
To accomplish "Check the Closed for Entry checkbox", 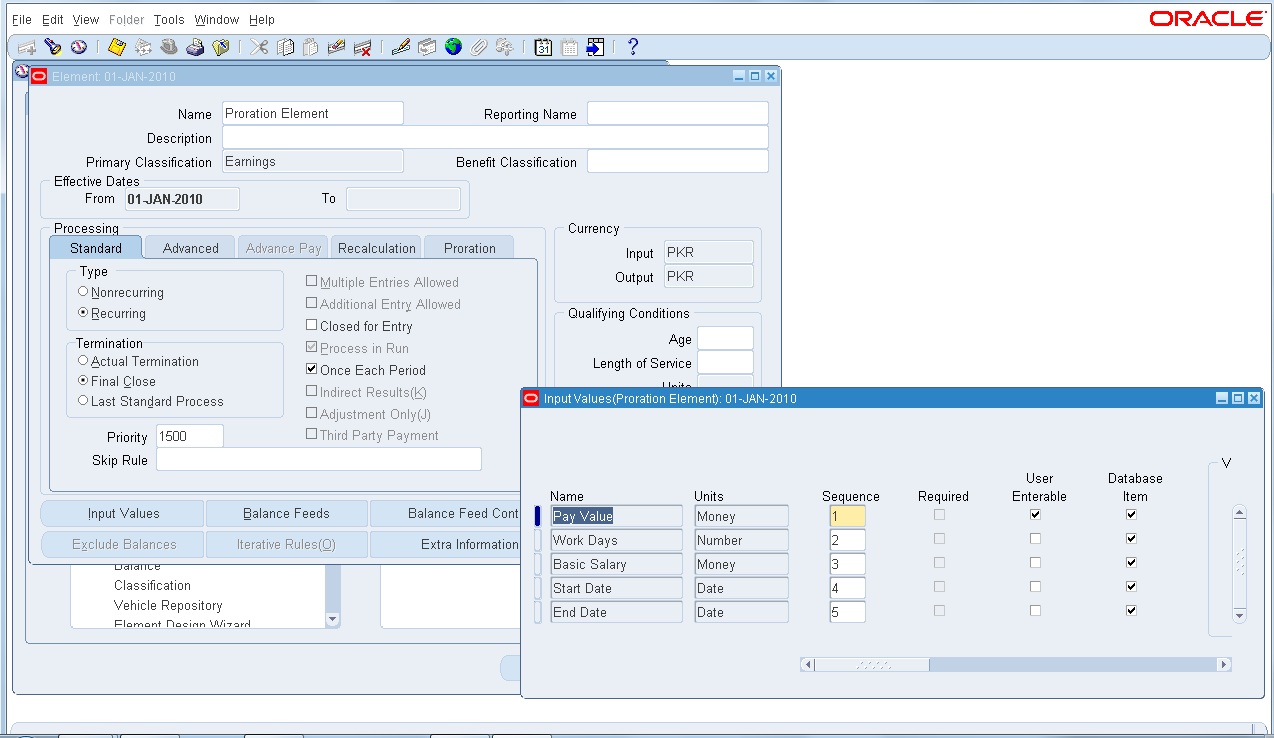I will point(312,326).
